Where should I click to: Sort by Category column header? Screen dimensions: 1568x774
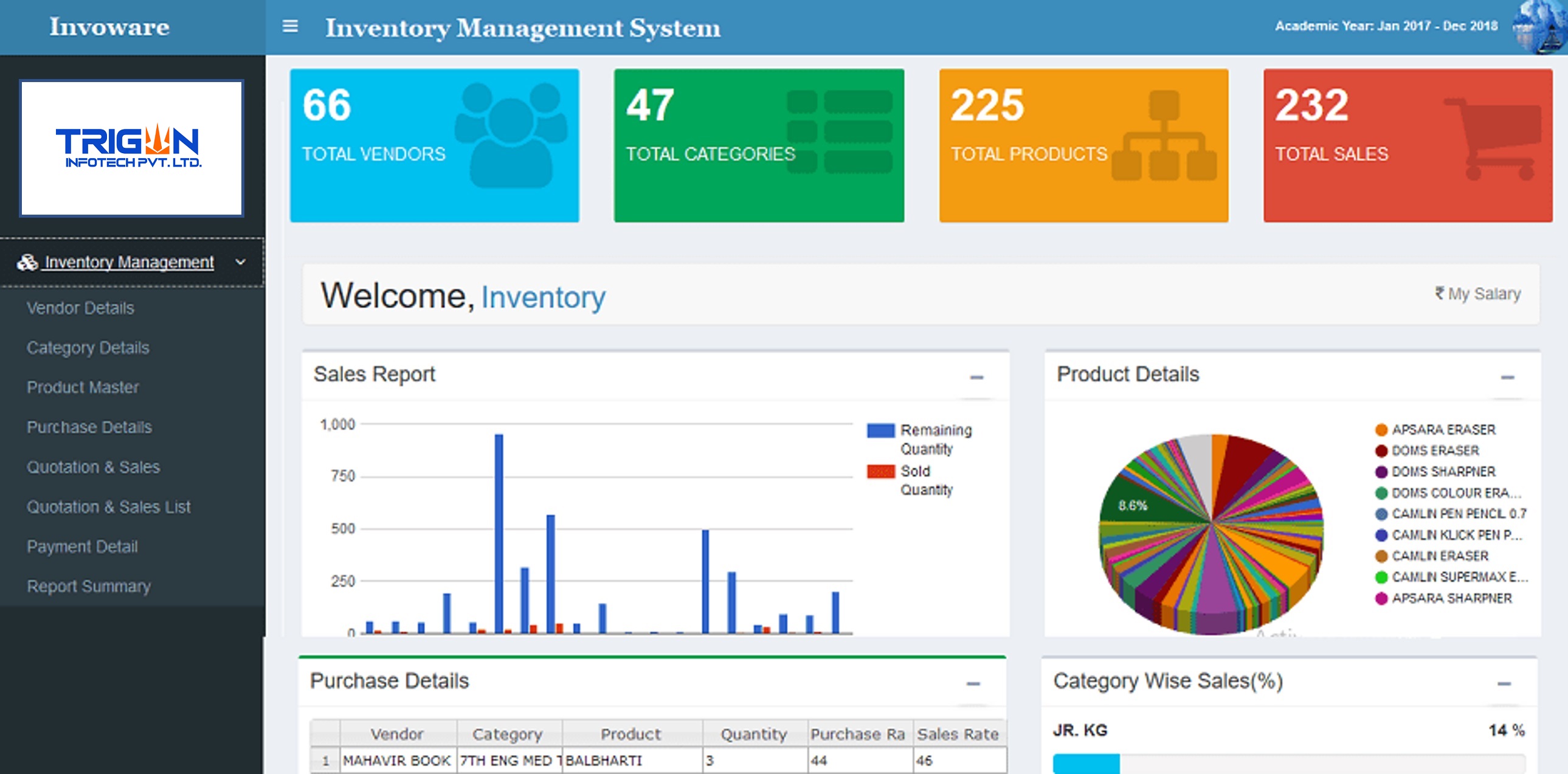509,734
